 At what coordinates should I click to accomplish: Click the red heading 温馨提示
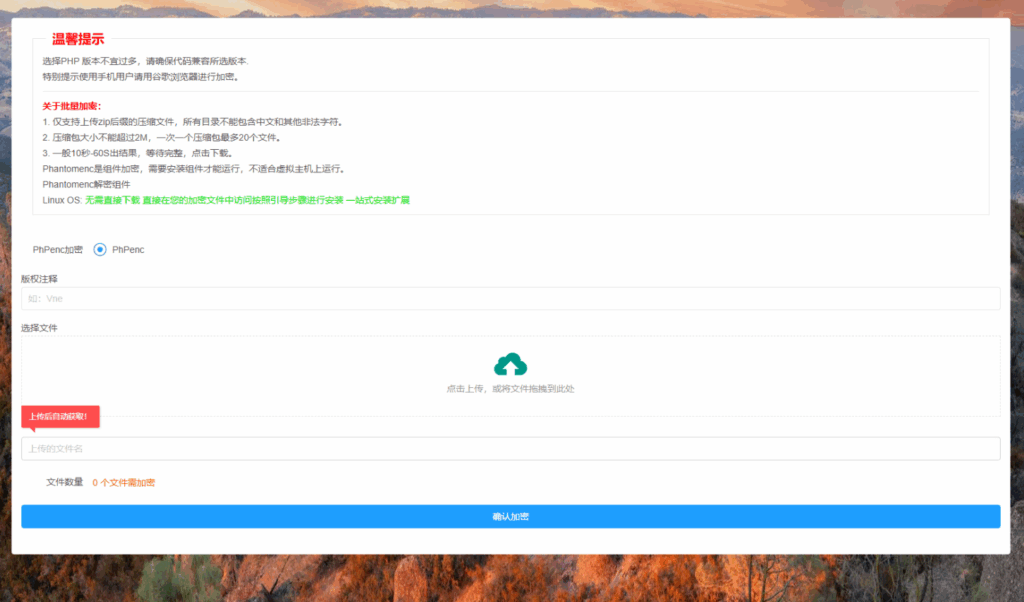[78, 39]
